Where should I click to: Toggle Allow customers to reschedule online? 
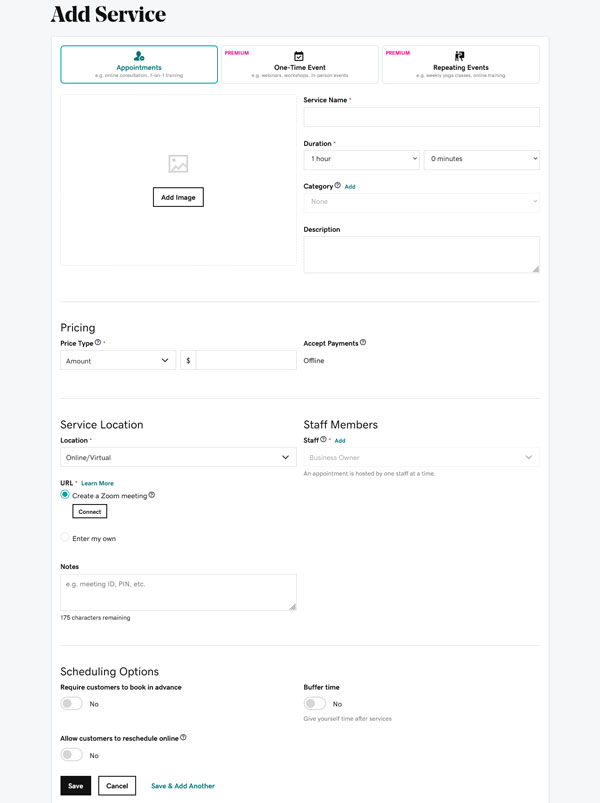[71, 755]
